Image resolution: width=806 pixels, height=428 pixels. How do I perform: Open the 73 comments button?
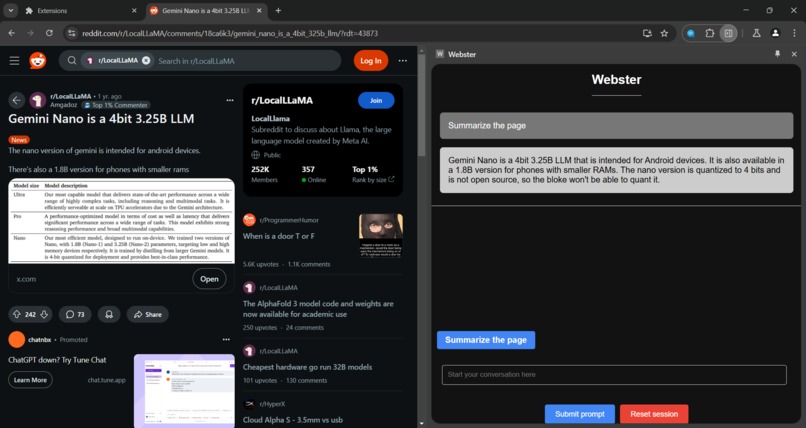75,314
